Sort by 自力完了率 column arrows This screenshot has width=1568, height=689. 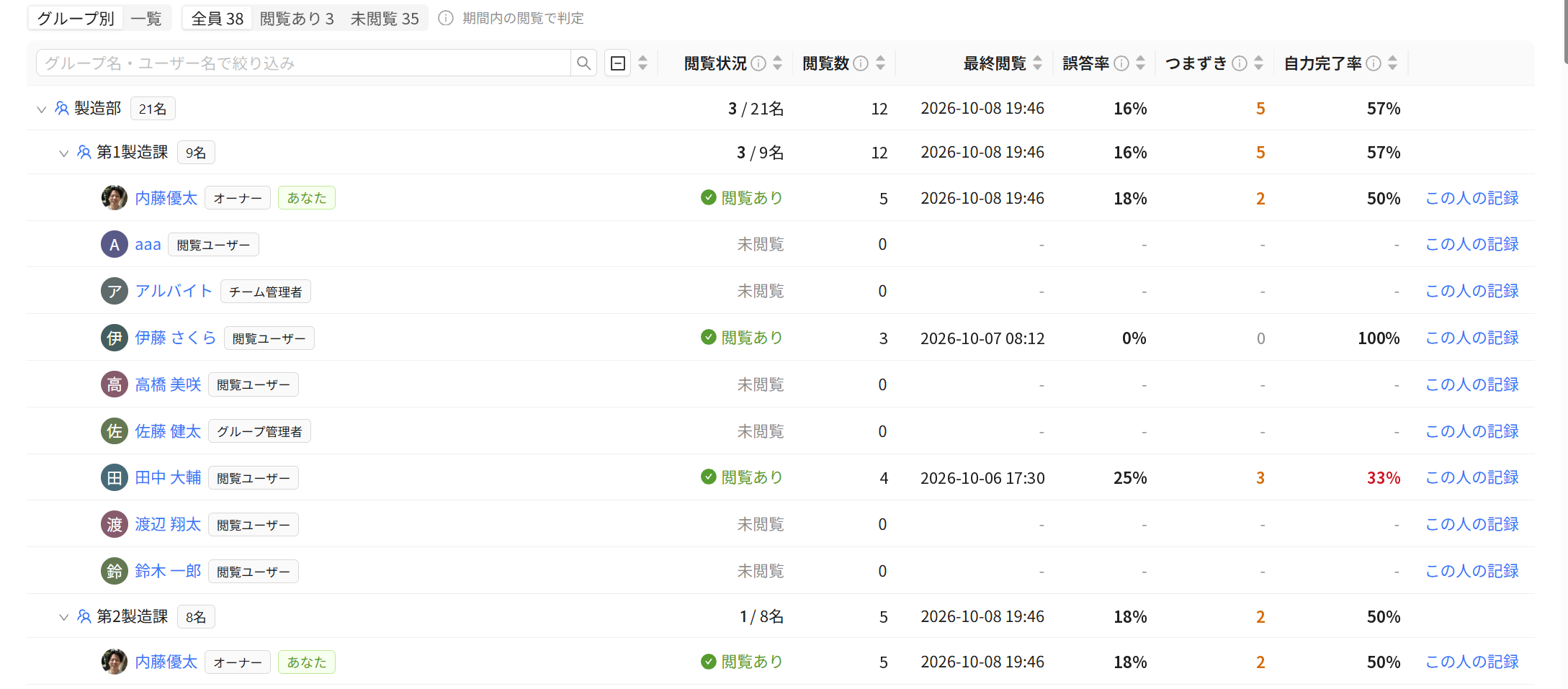click(1392, 63)
